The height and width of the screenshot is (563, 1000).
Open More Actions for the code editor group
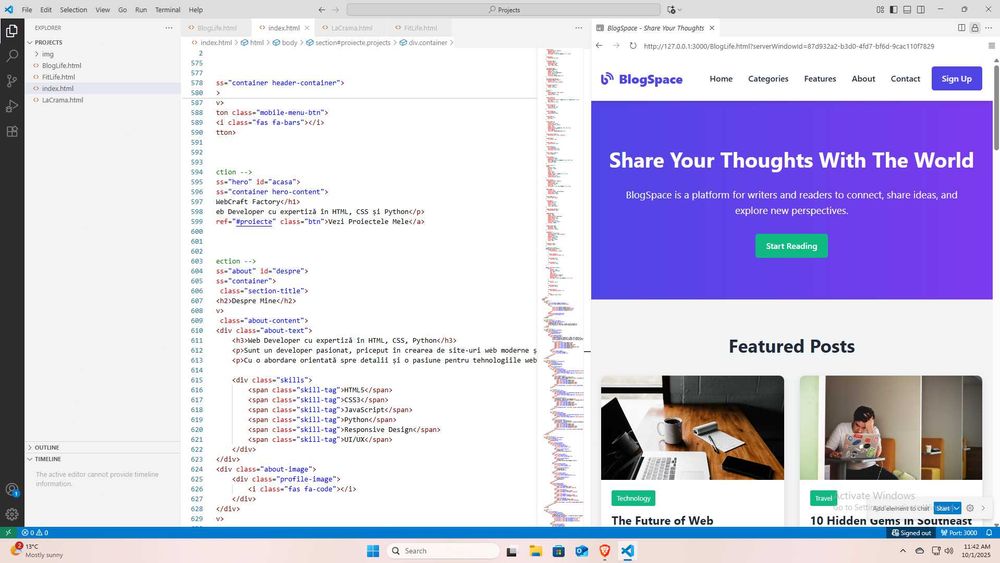[578, 28]
